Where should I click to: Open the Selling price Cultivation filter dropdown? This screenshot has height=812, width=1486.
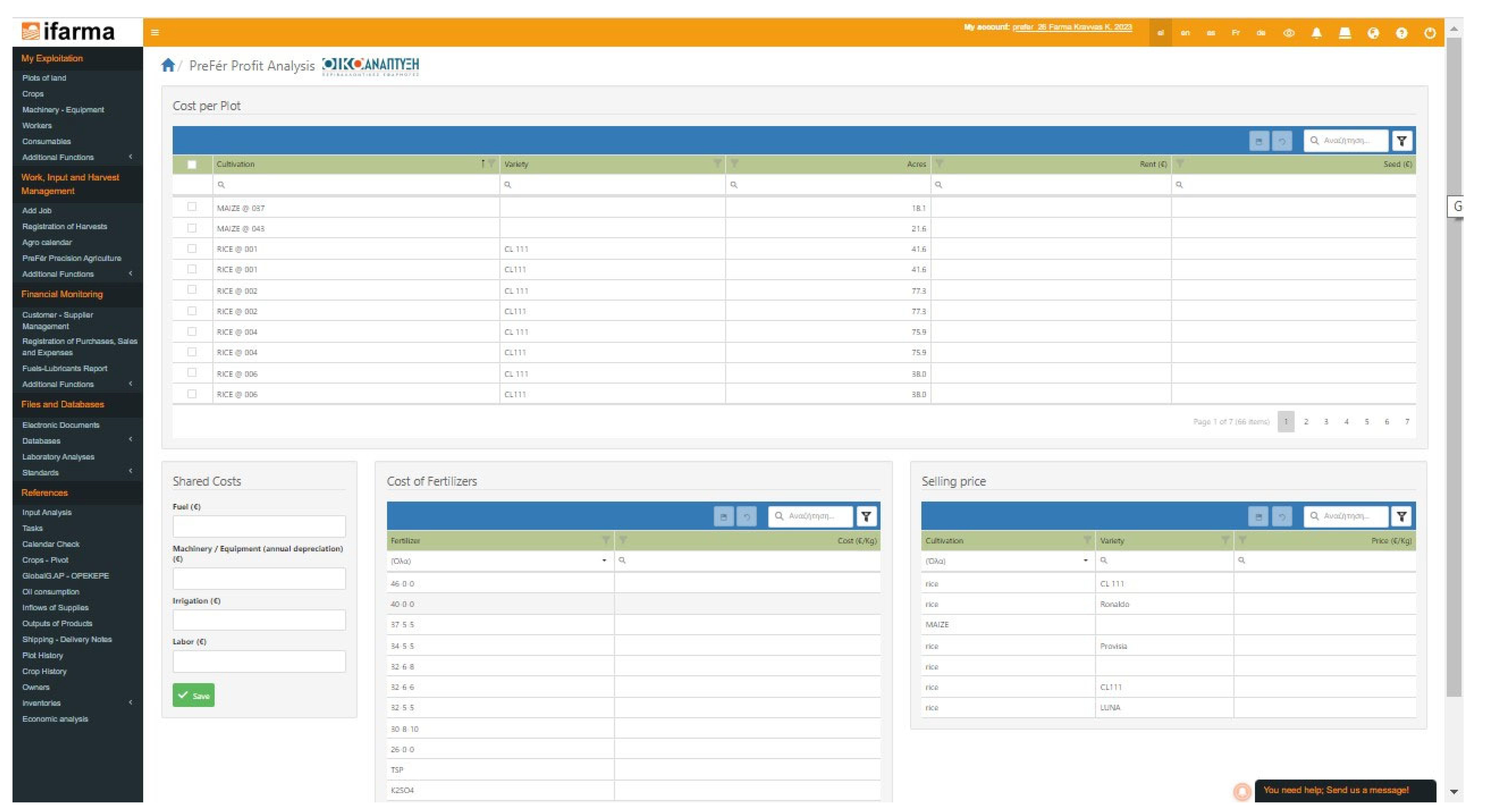coord(1085,561)
